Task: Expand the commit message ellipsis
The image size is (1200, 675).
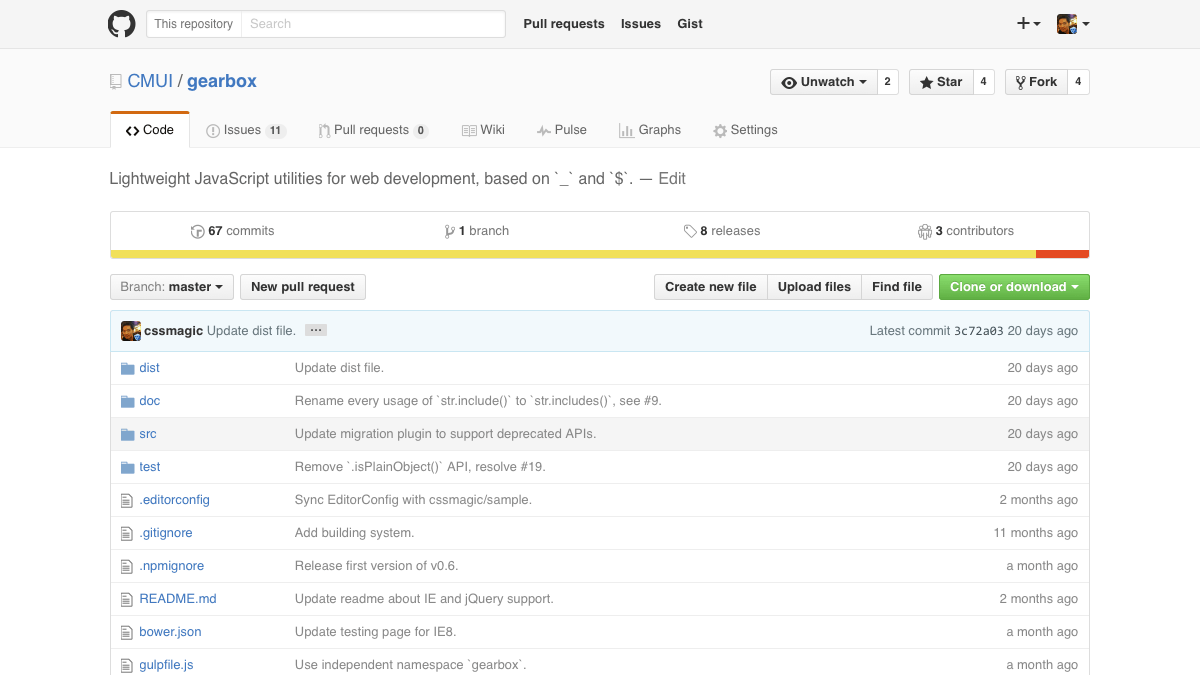Action: click(316, 330)
